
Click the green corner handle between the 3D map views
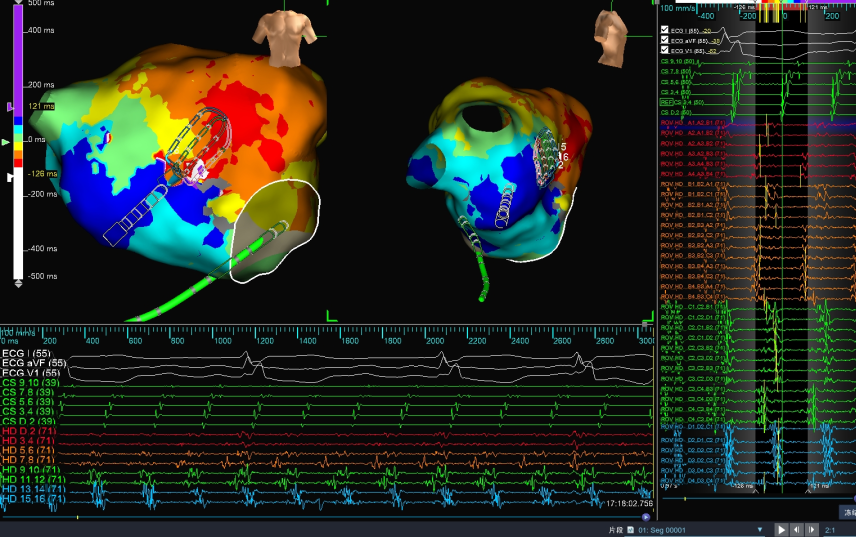(x=331, y=316)
